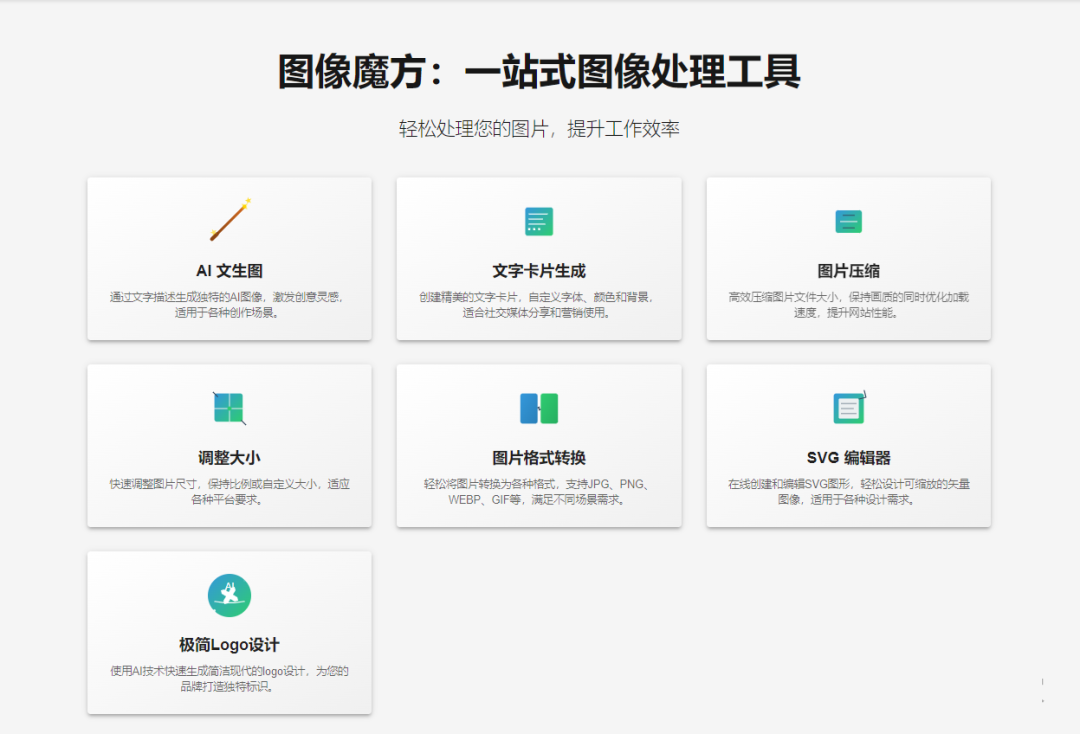
Task: Click the subtitle 轻松处理您的图片 text
Action: pyautogui.click(x=540, y=128)
